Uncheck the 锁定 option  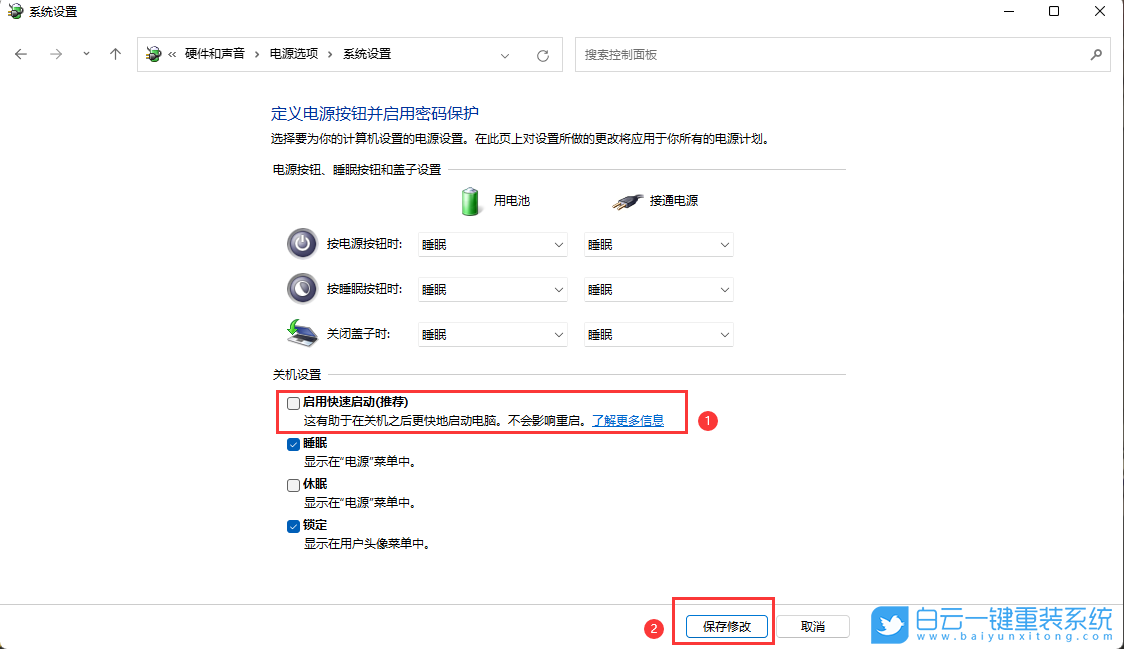click(293, 525)
